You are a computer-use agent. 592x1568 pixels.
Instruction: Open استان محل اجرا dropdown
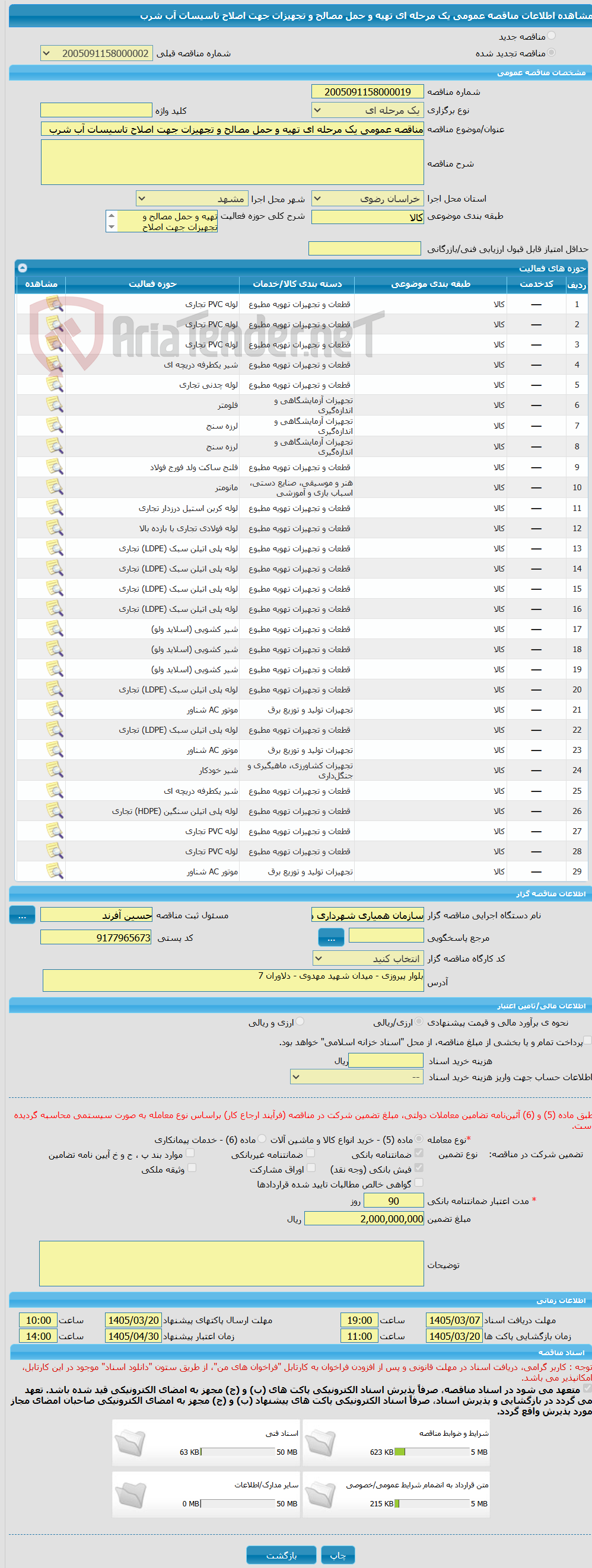tap(368, 199)
